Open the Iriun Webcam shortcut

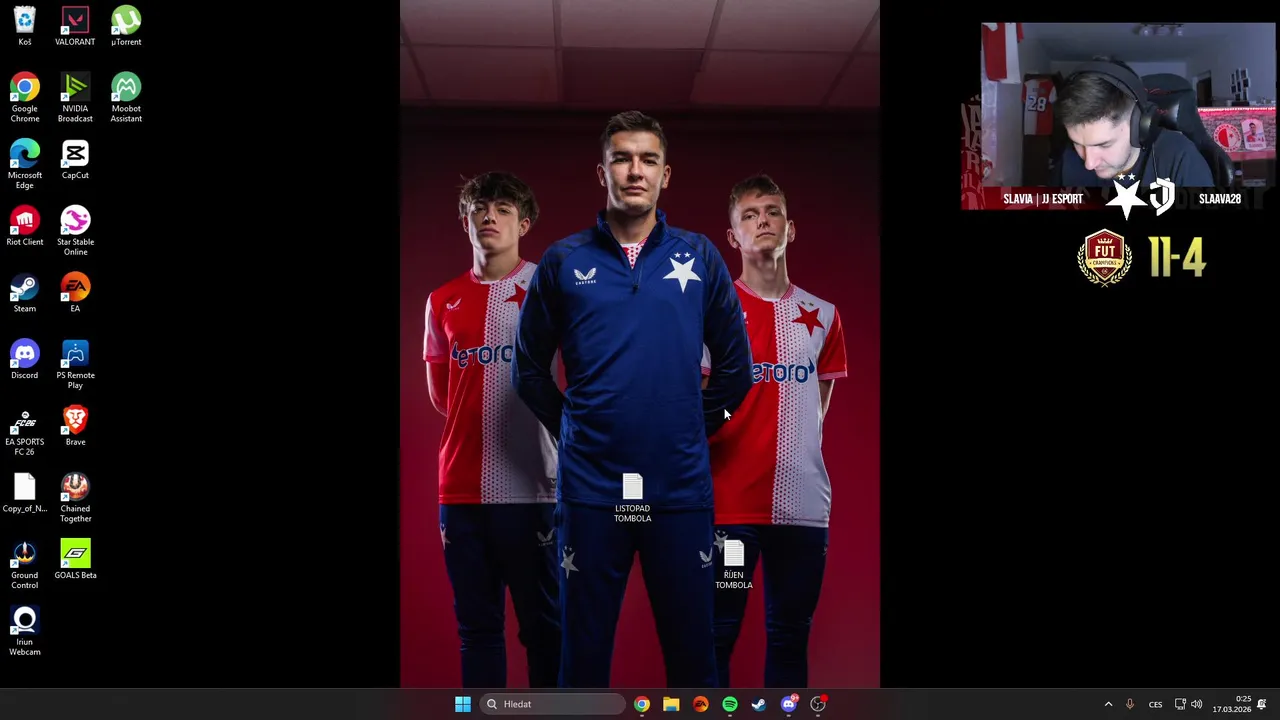25,631
